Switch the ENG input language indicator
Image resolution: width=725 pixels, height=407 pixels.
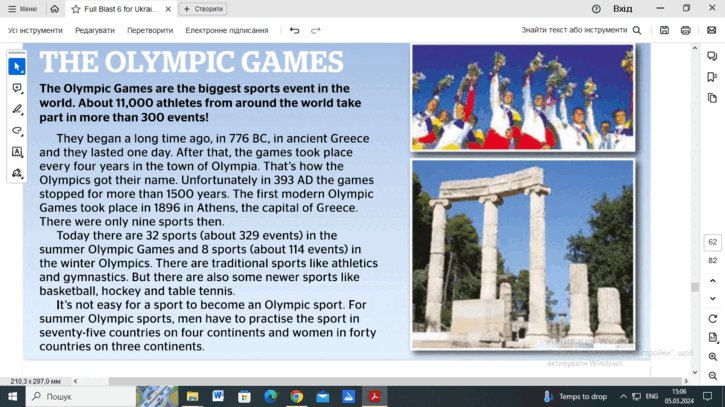pos(651,396)
